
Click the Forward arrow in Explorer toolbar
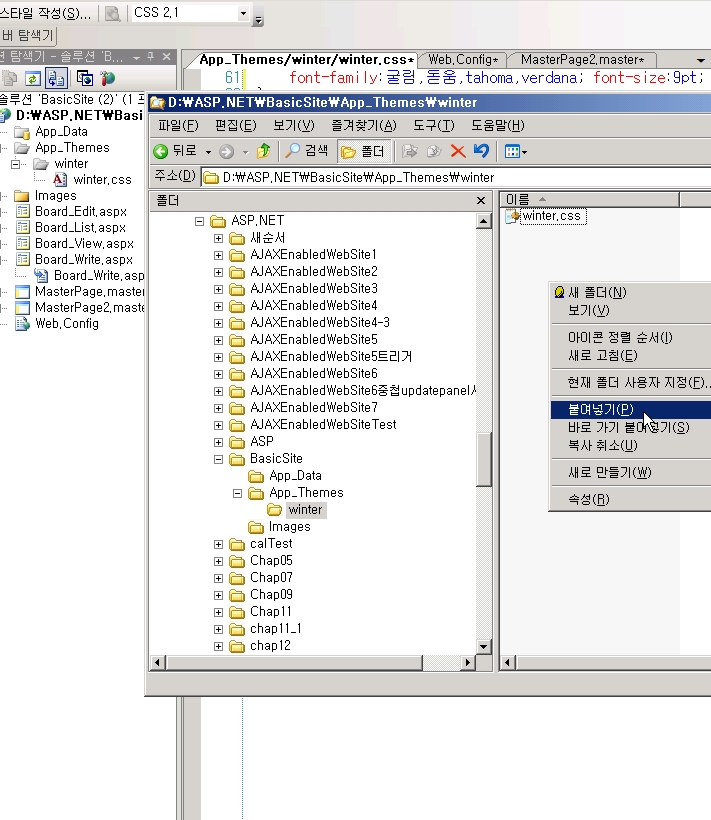tap(226, 152)
